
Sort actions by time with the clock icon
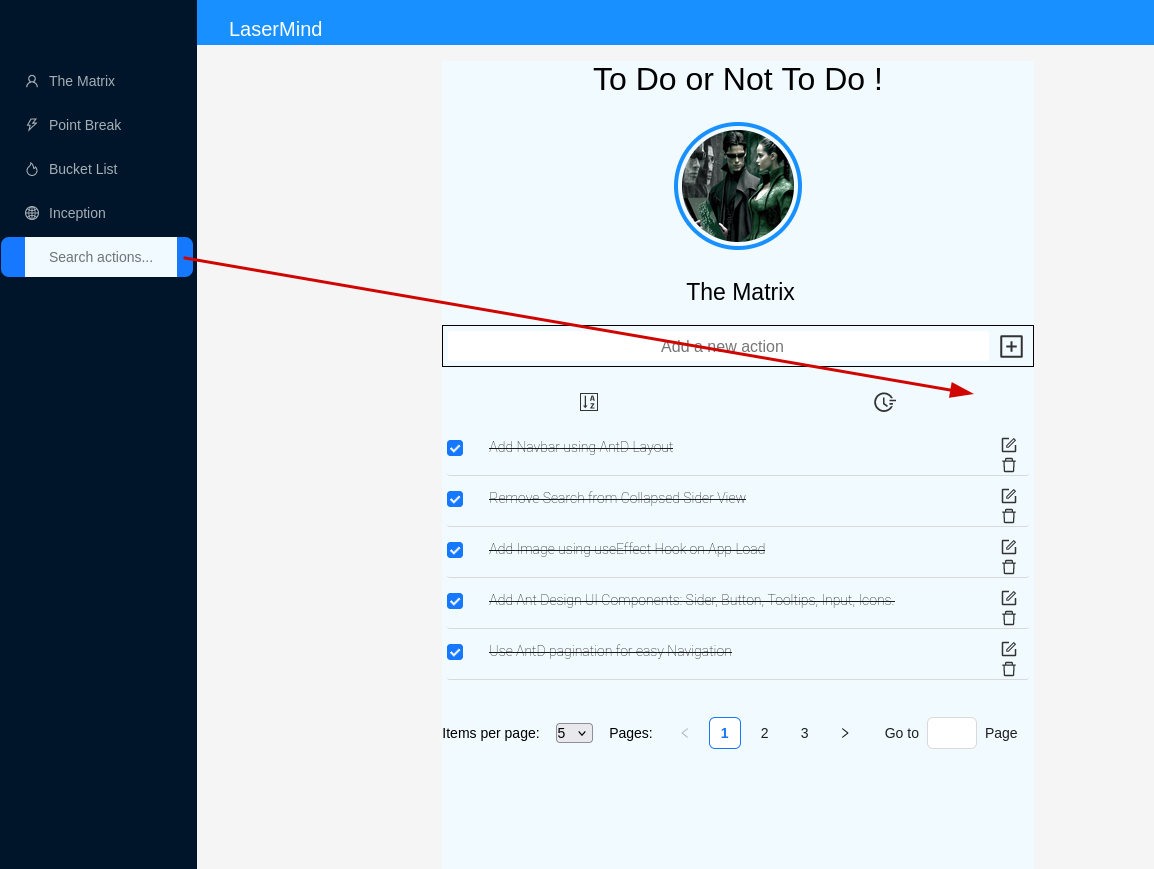[x=884, y=402]
